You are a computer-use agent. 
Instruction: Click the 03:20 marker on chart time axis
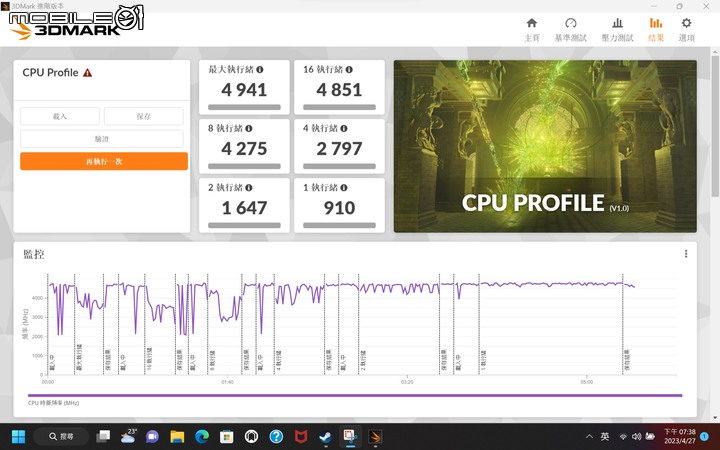pos(407,382)
